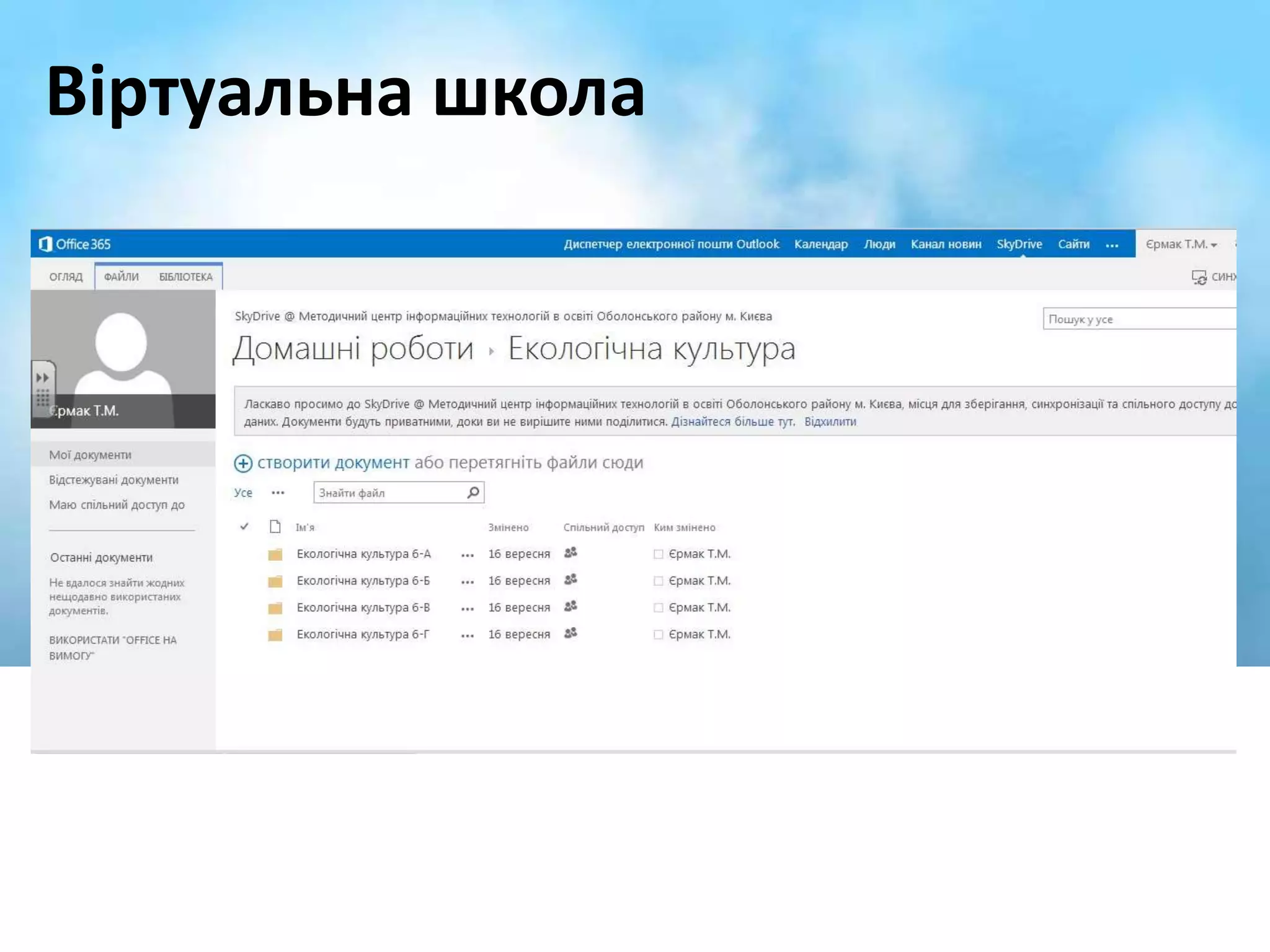
Task: Open folder icon for Екологічна культура 6-В
Action: coord(275,608)
